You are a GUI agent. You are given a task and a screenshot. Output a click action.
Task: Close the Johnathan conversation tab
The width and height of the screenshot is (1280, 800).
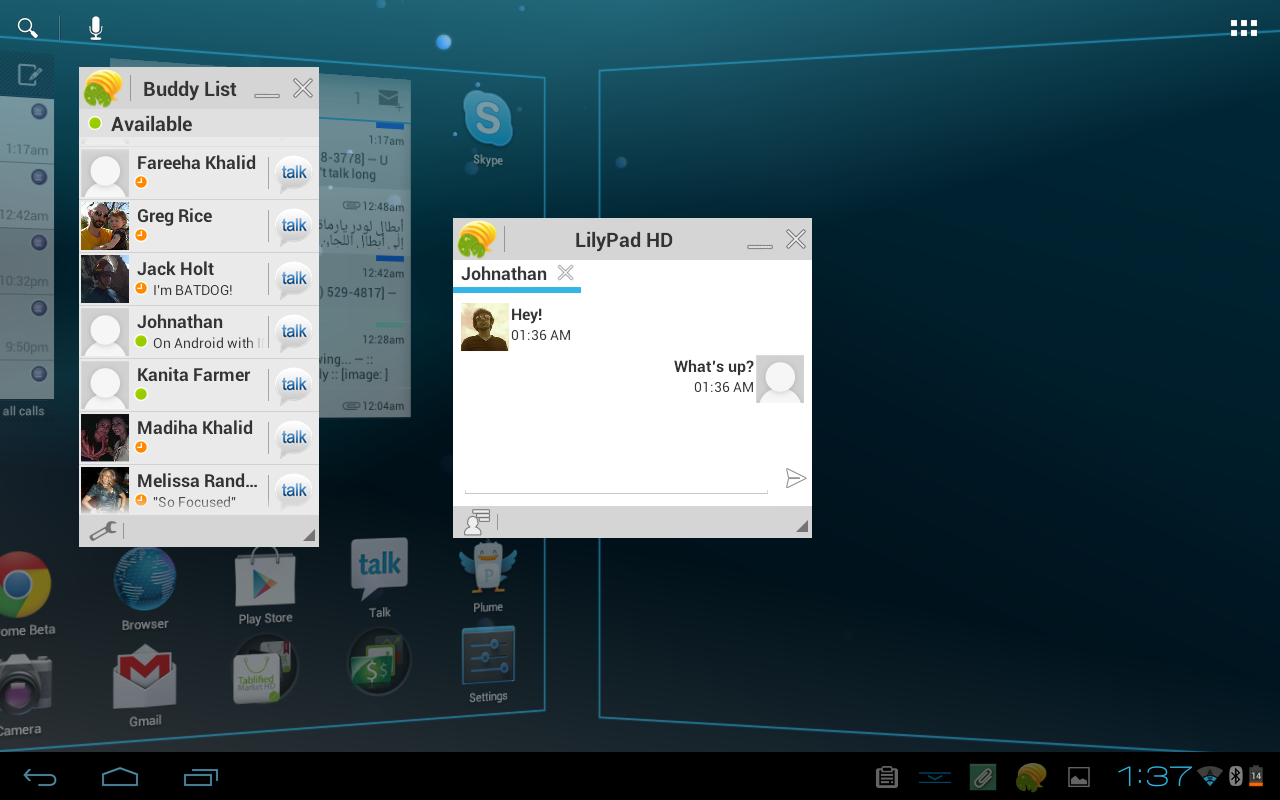tap(565, 273)
